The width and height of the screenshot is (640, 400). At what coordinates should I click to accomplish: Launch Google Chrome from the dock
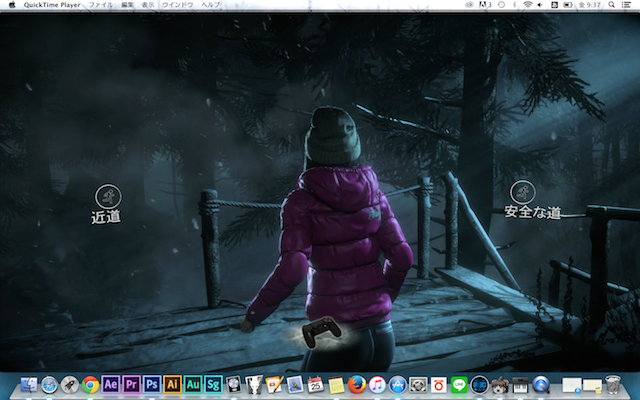90,384
